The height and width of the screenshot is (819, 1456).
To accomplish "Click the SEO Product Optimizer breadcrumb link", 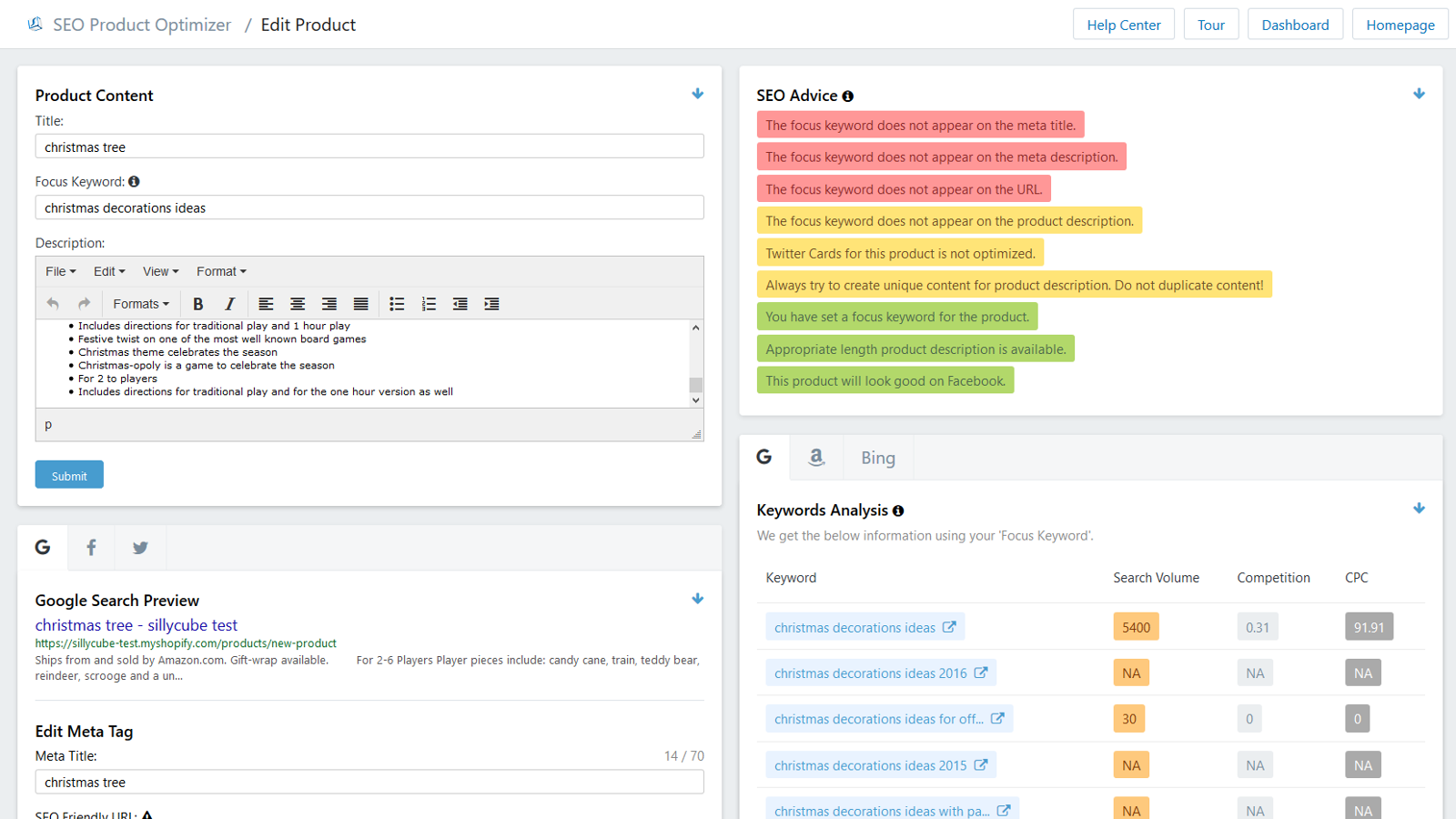I will coord(142,25).
